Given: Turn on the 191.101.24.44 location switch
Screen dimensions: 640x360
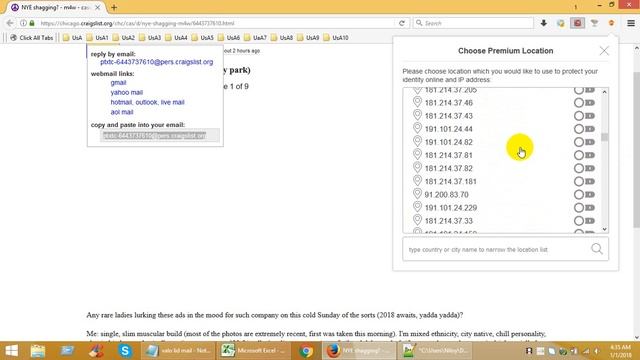Looking at the screenshot, I should (584, 129).
